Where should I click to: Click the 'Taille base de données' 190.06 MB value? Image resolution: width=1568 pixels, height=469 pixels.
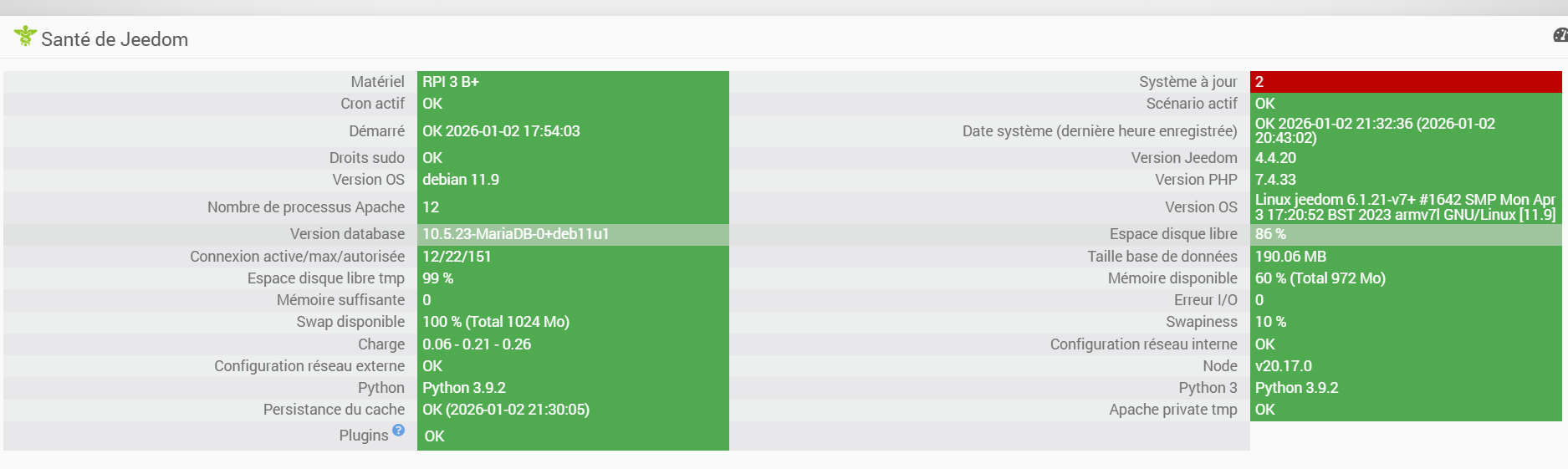point(1290,257)
